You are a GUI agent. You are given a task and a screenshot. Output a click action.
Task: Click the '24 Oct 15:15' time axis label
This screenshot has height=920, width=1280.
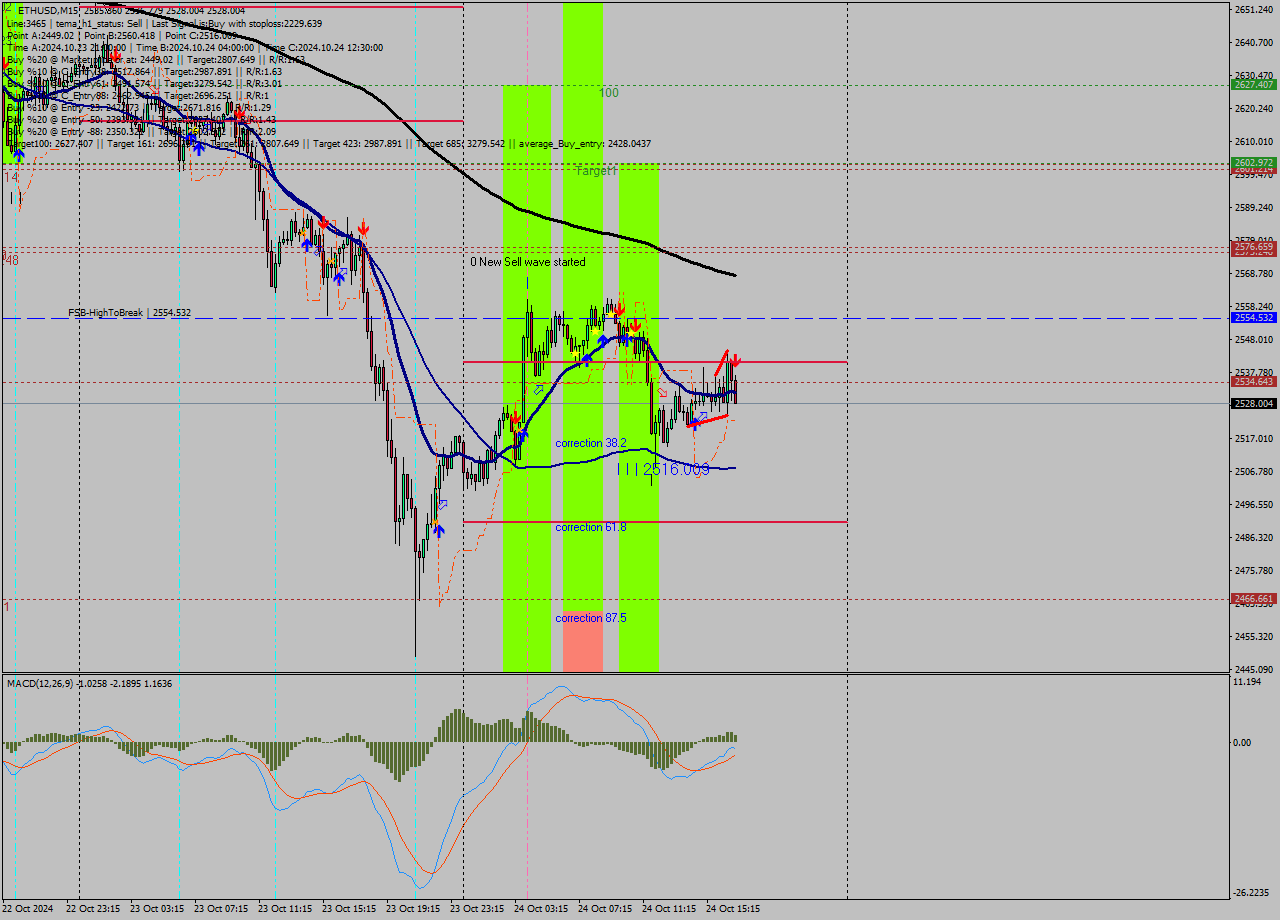click(x=733, y=909)
